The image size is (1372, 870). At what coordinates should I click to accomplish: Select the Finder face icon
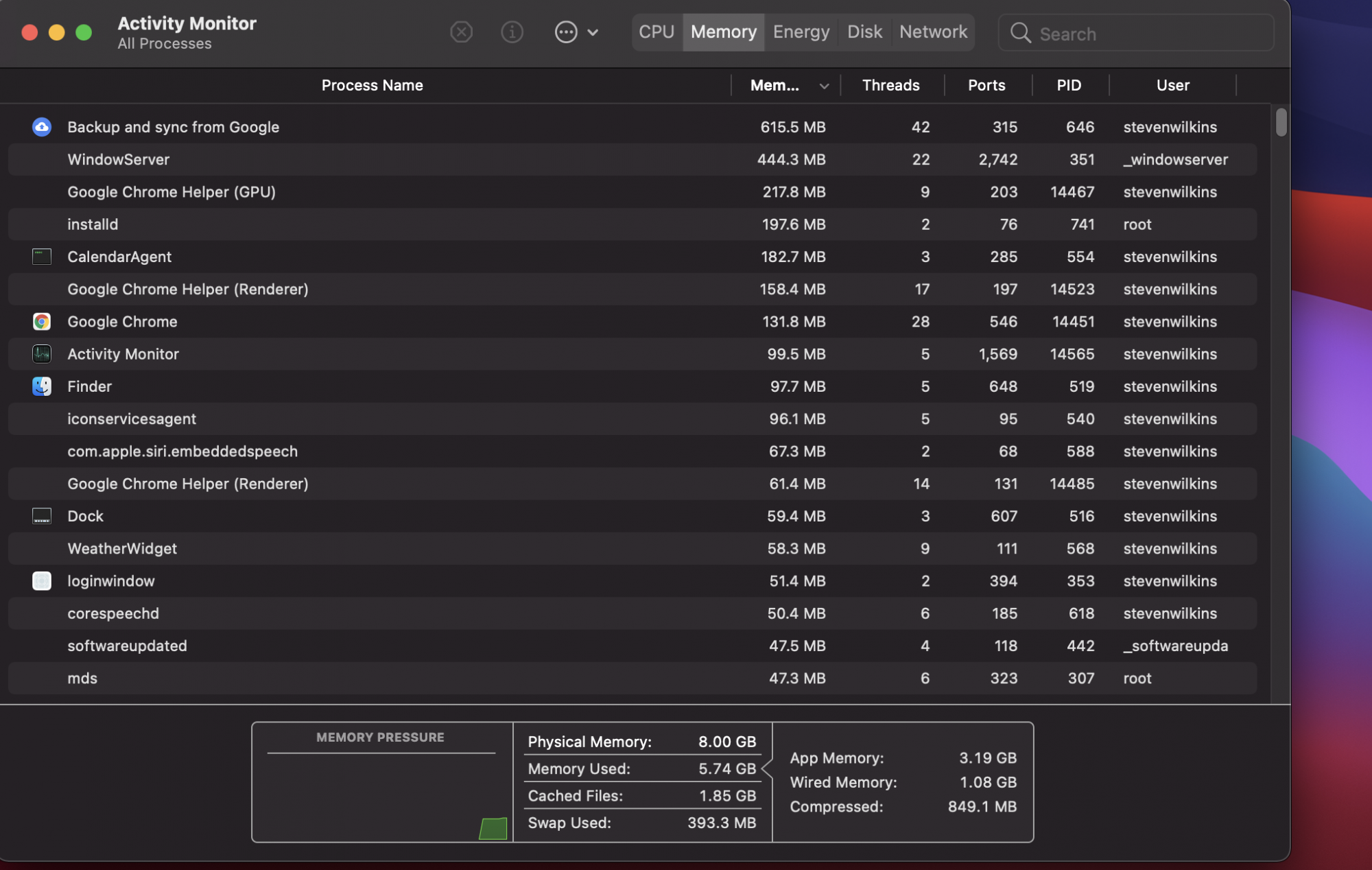(x=42, y=386)
